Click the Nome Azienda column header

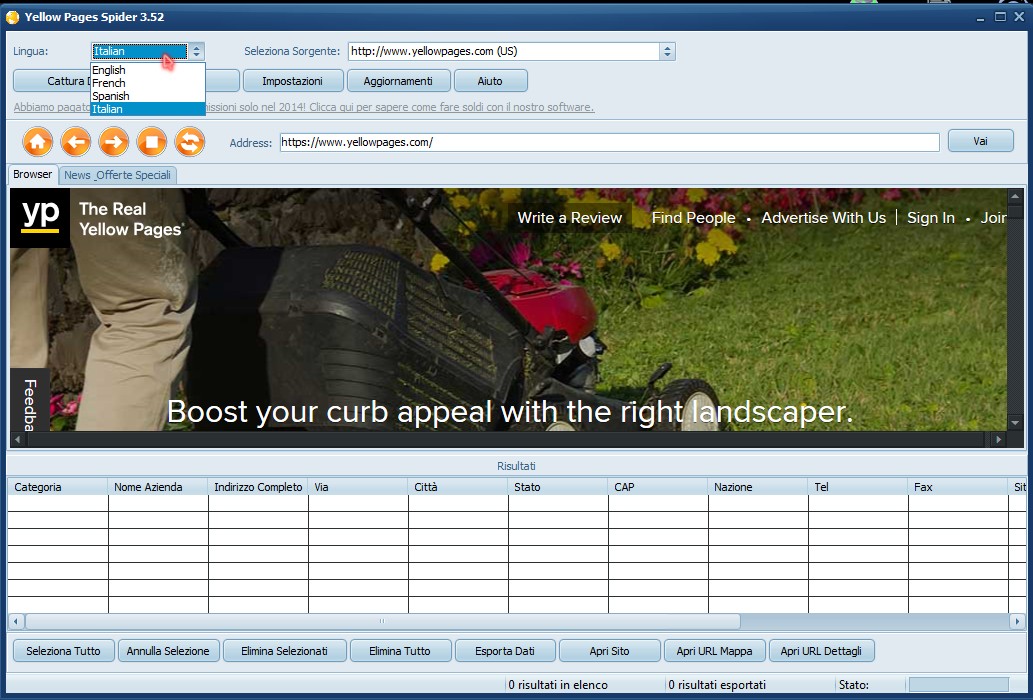click(157, 487)
